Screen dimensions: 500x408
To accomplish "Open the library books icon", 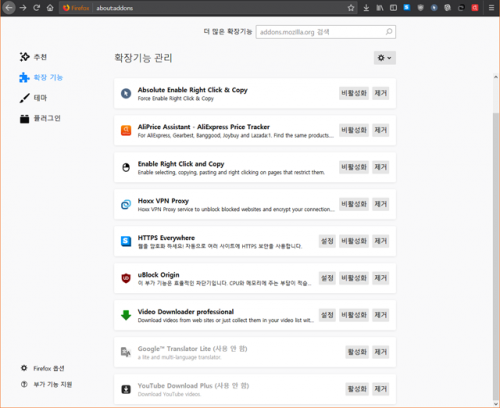I will [380, 8].
